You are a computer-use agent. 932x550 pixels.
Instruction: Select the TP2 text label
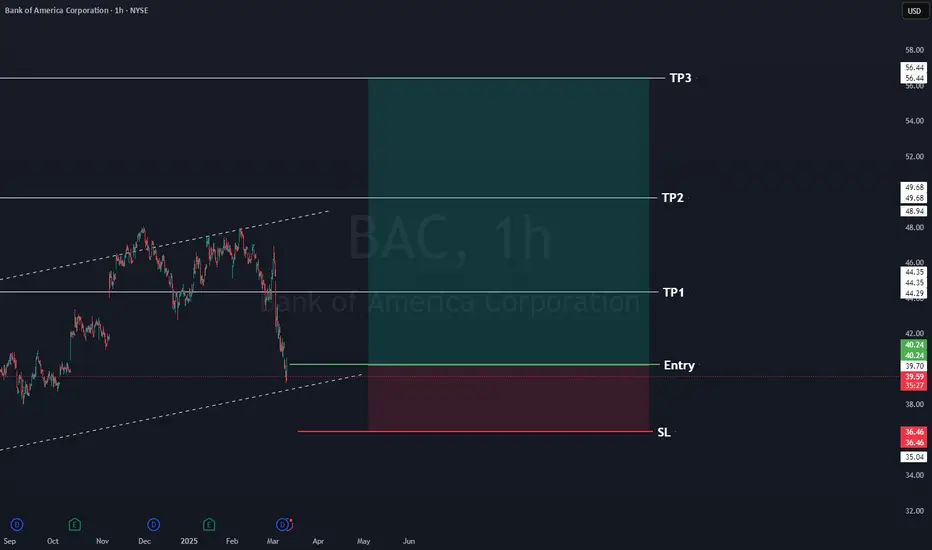click(x=672, y=197)
